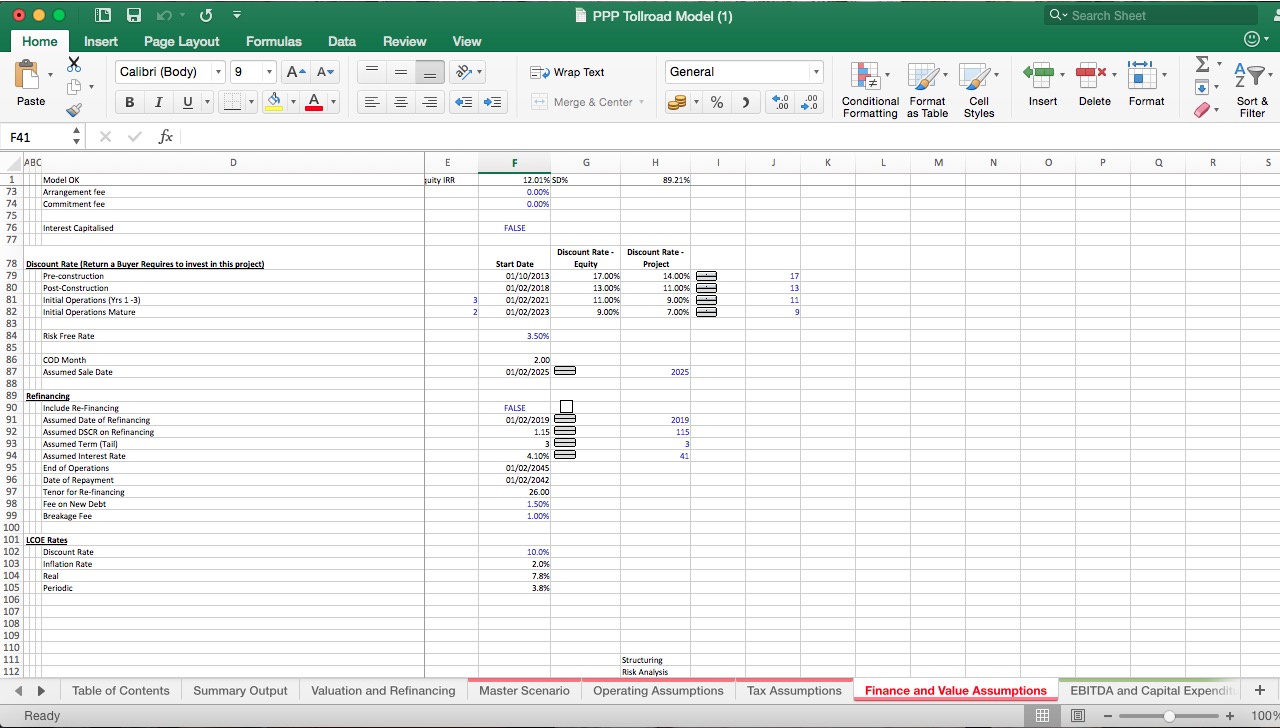Viewport: 1280px width, 728px height.
Task: Expand the Merge & Center dropdown arrow
Action: [641, 102]
